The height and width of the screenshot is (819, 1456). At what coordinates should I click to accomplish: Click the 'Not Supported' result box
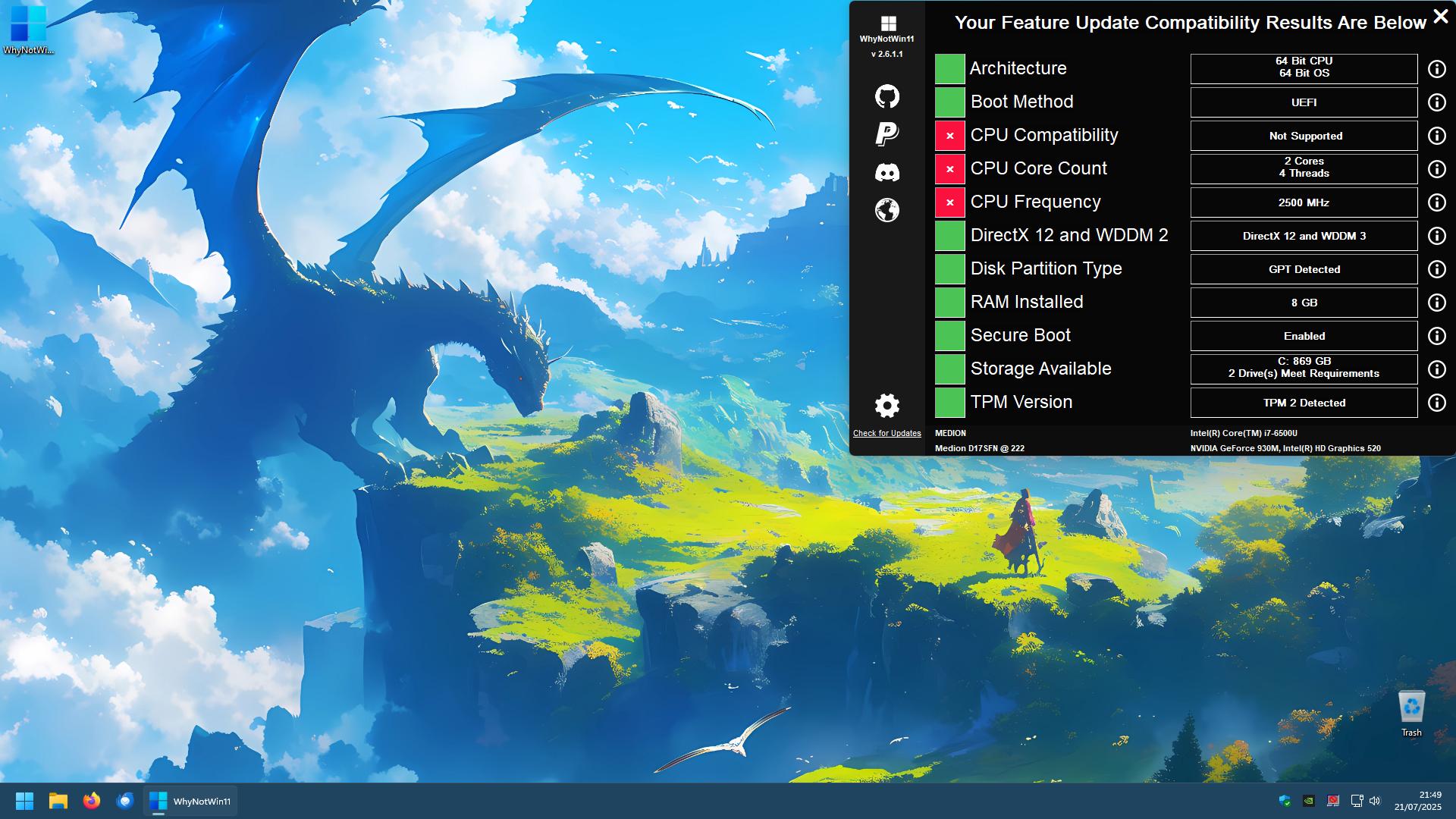coord(1304,136)
